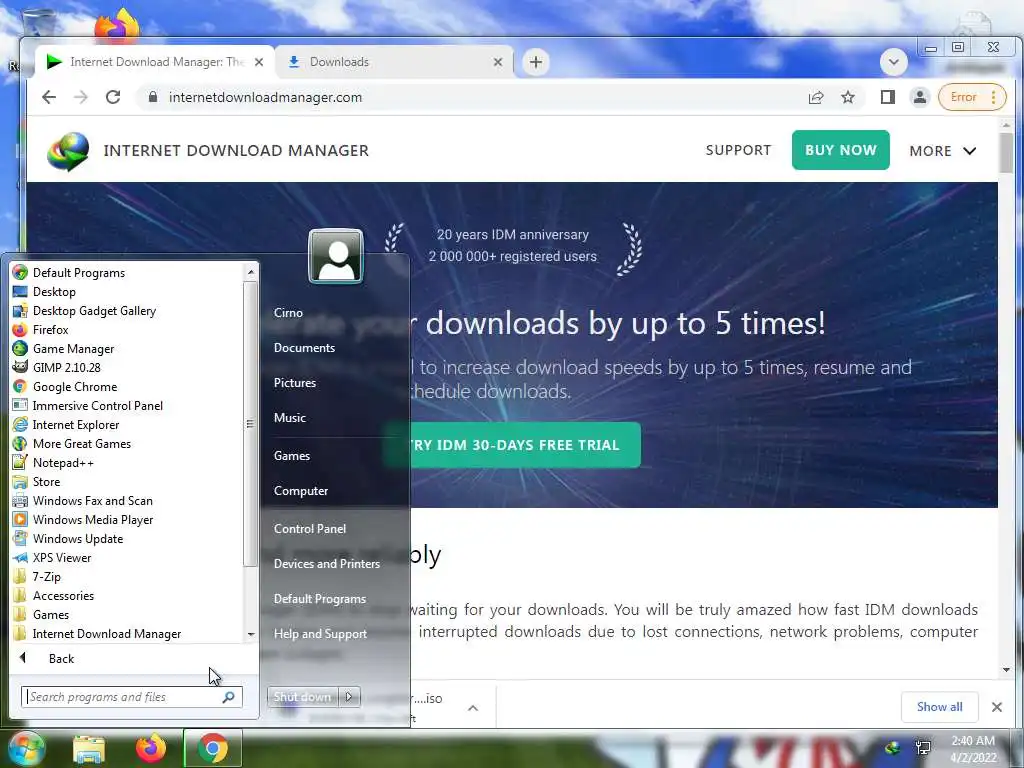Open Computer from the Start menu
Image resolution: width=1024 pixels, height=768 pixels.
[301, 491]
